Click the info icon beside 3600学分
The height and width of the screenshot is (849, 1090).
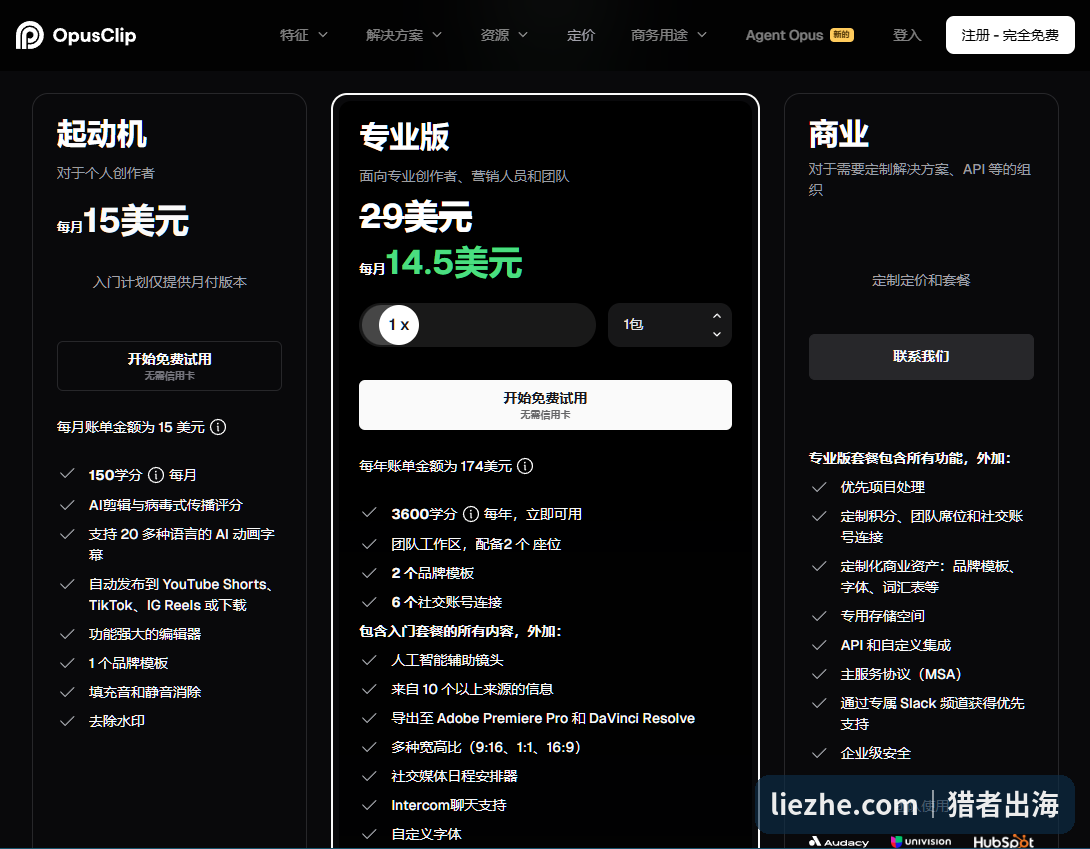(x=471, y=514)
